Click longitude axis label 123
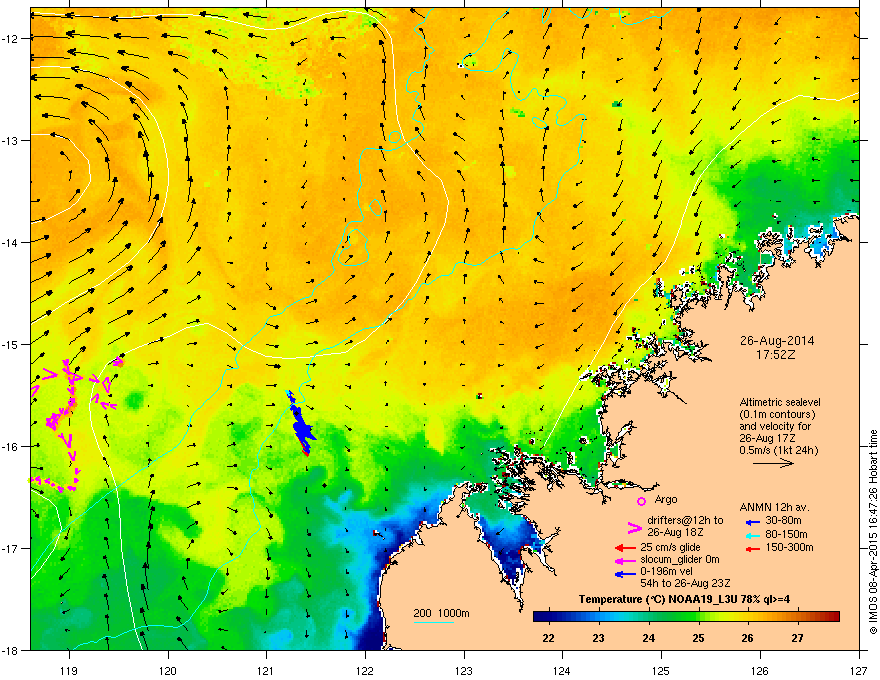Screen dimensions: 880x680 tap(464, 670)
